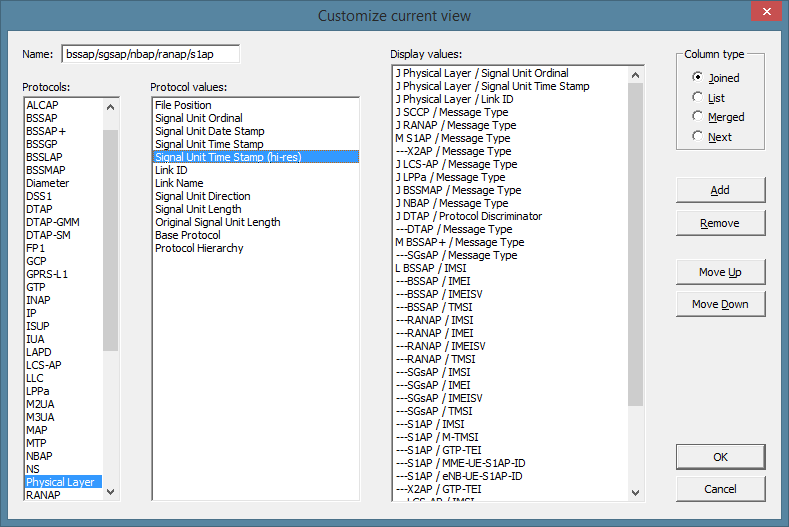
Task: Select ---S1AP / M-TMSI display value
Action: (510, 437)
